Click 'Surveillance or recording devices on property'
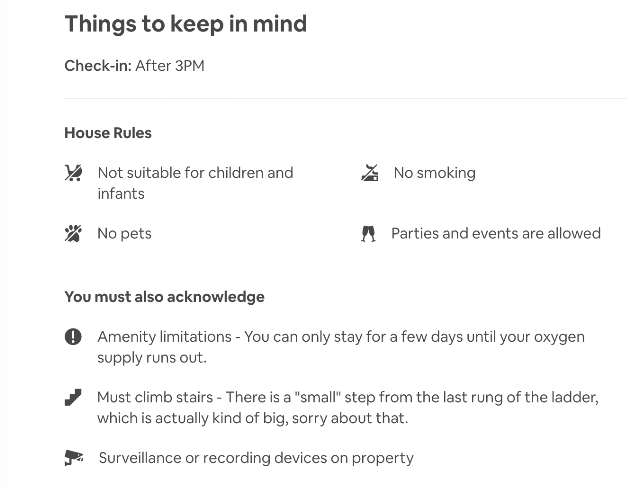 [x=255, y=458]
